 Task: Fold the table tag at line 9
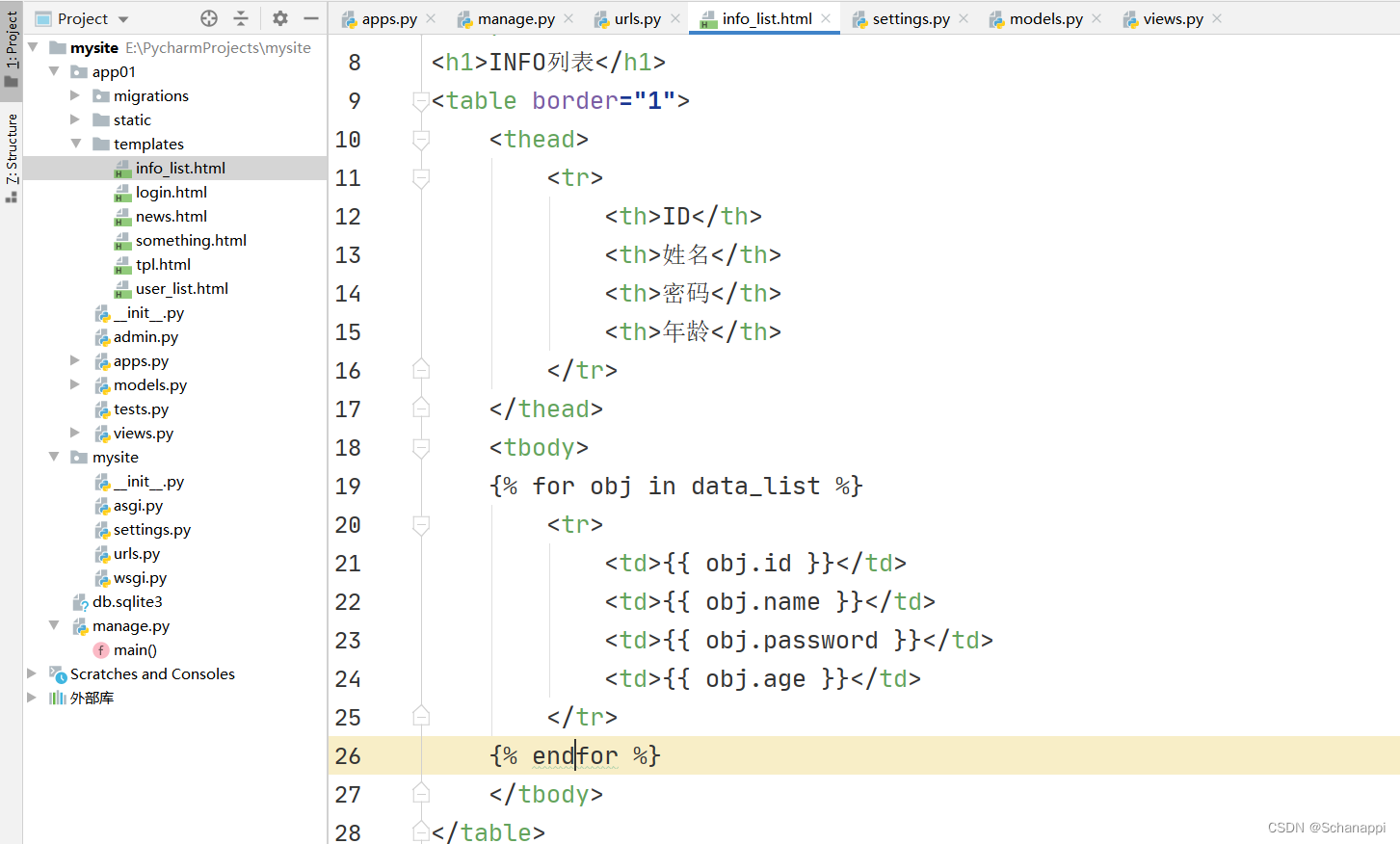[421, 100]
